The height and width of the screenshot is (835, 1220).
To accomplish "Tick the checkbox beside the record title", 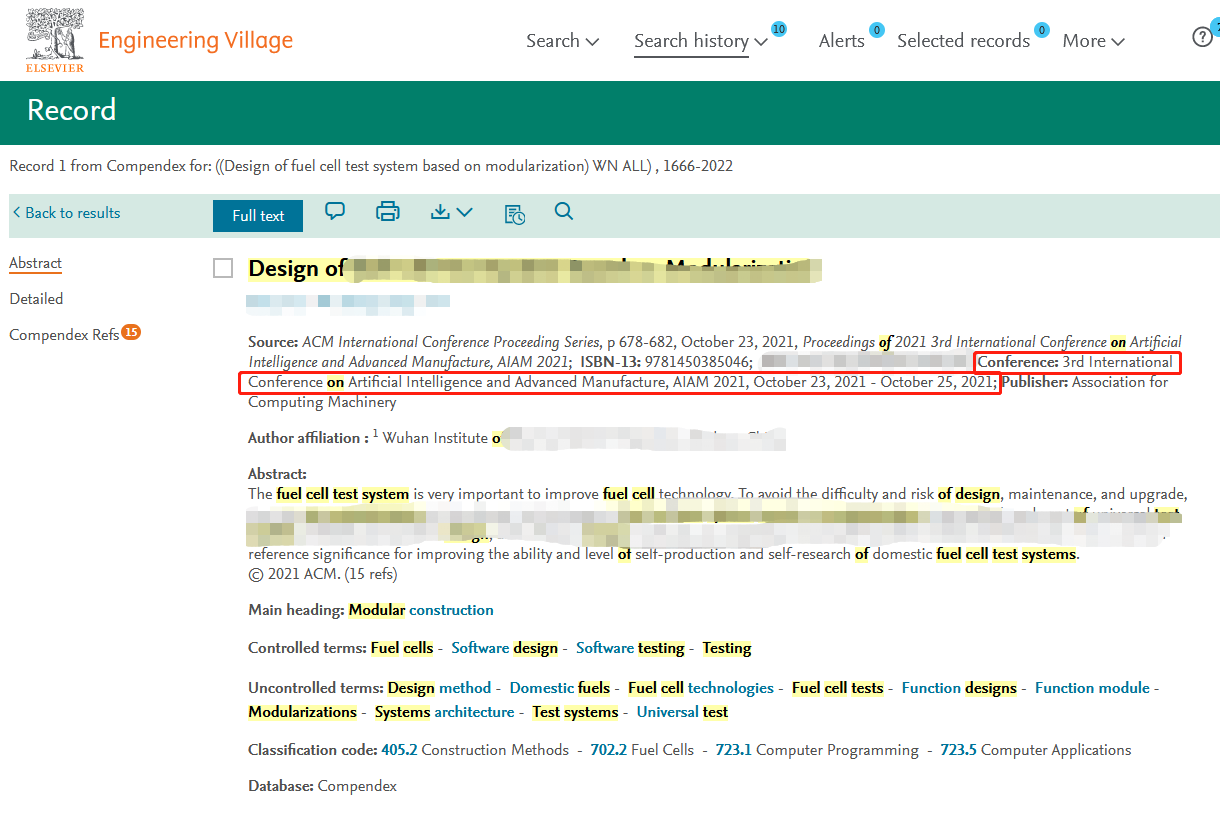I will (223, 268).
